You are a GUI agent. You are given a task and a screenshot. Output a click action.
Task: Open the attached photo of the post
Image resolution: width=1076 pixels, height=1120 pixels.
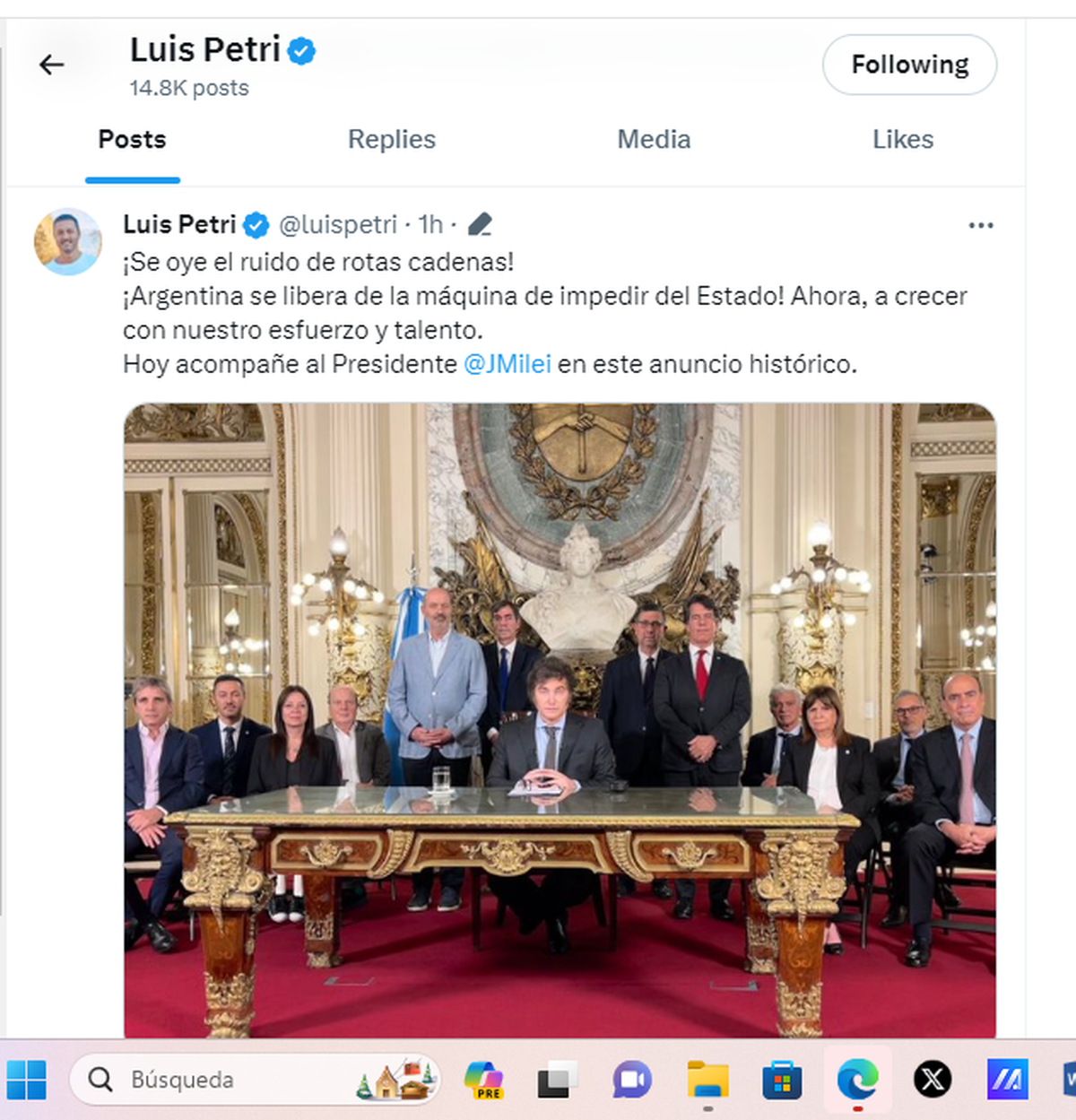560,720
